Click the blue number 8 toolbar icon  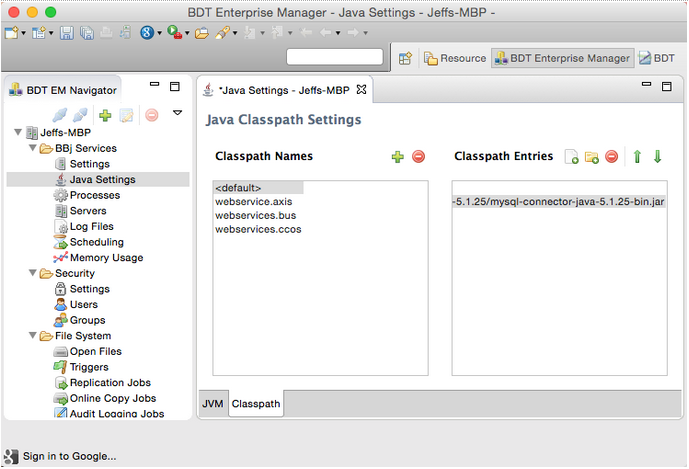[x=147, y=33]
